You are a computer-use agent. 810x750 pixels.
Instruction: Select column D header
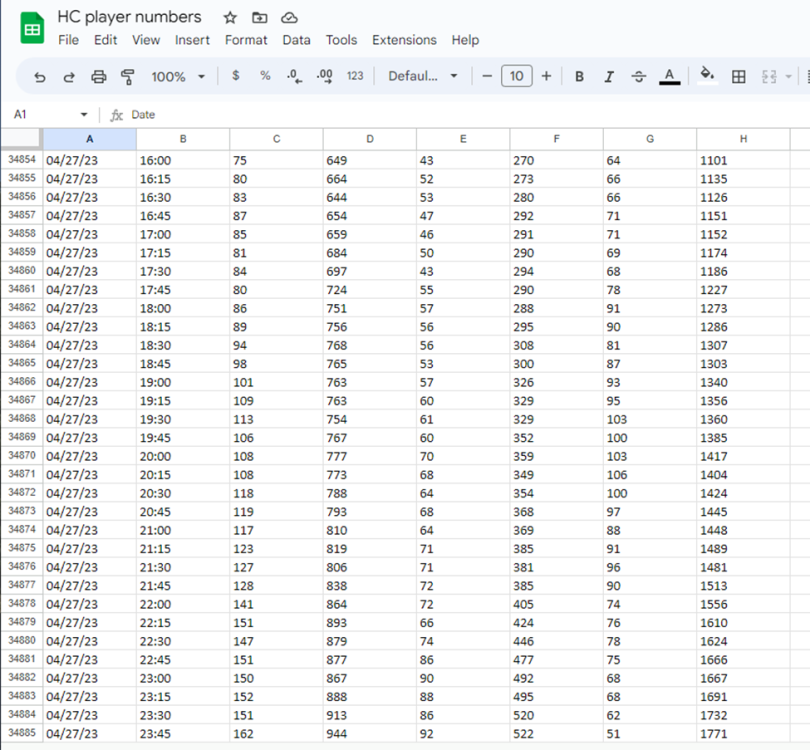coord(369,139)
